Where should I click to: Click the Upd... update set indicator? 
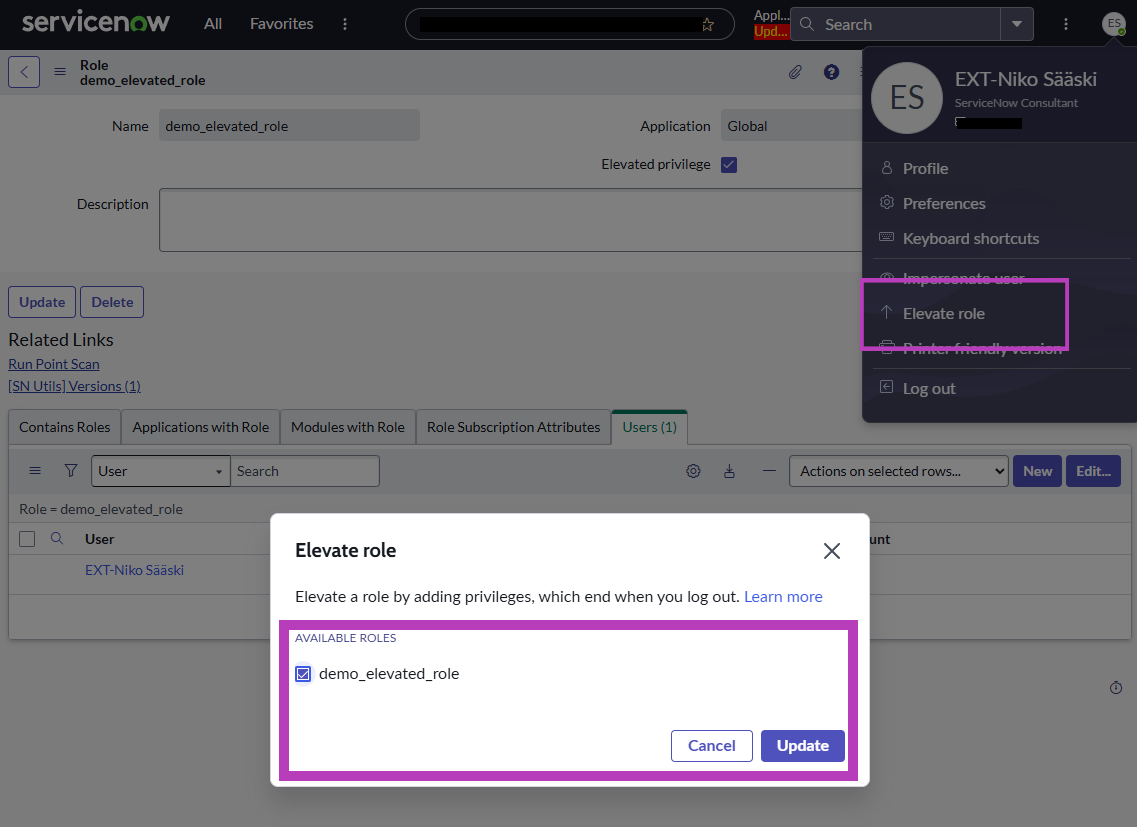click(x=771, y=32)
